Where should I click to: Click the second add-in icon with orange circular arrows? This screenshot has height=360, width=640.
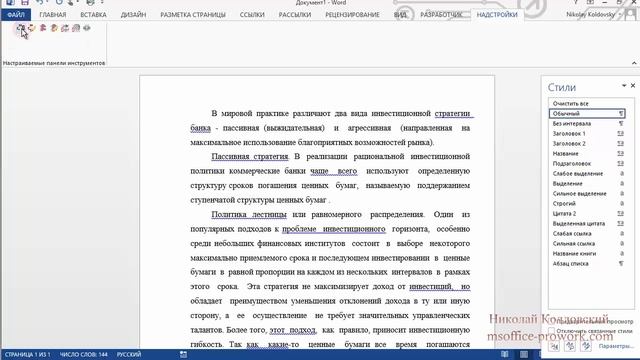pyautogui.click(x=31, y=28)
